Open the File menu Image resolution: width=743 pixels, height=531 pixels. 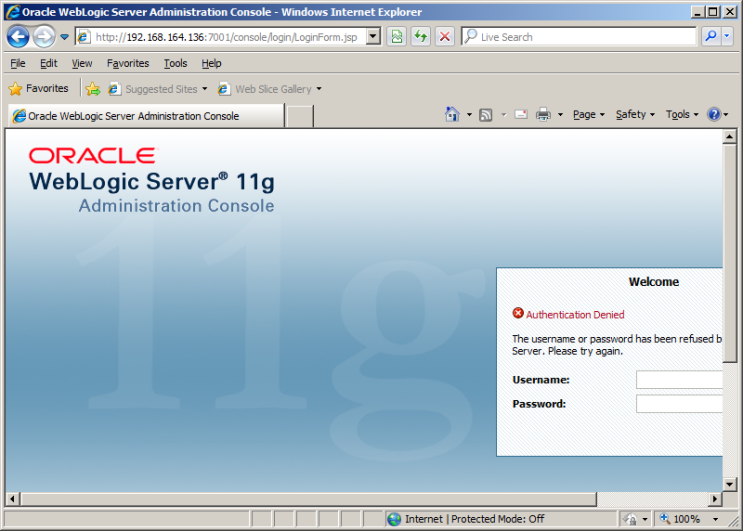click(18, 63)
